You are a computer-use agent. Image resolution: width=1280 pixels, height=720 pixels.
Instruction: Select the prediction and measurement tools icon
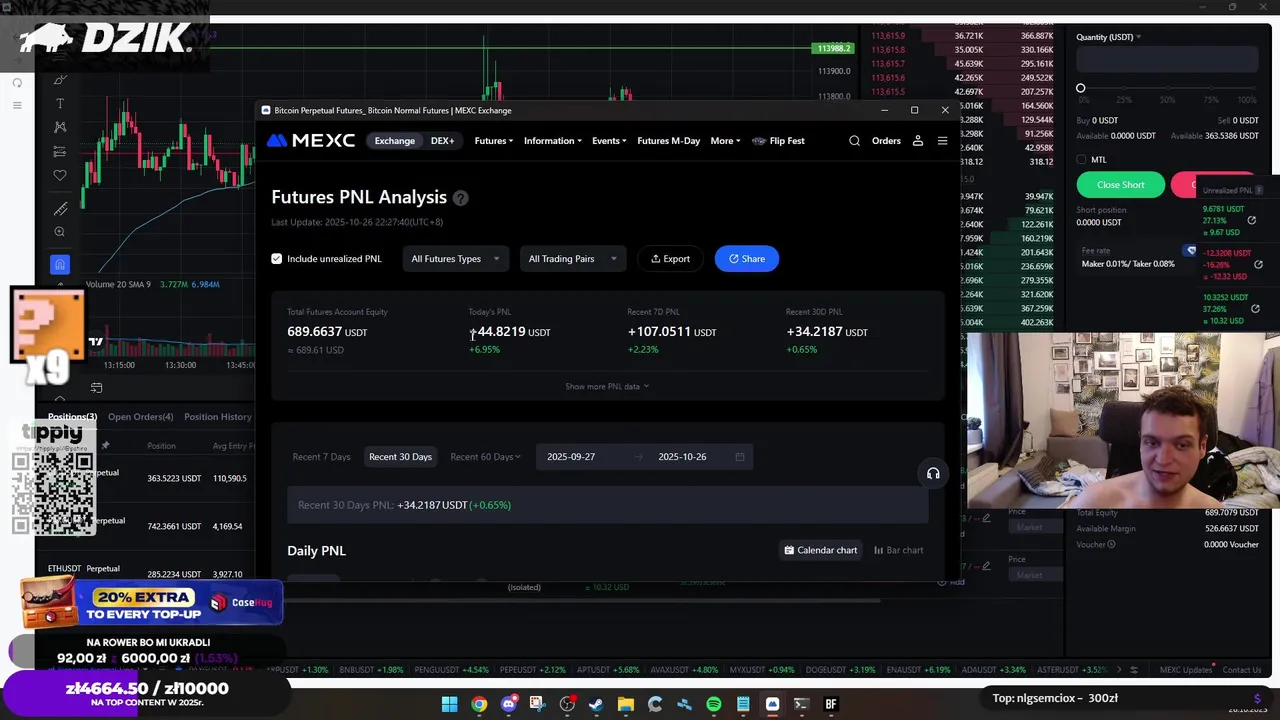60,152
